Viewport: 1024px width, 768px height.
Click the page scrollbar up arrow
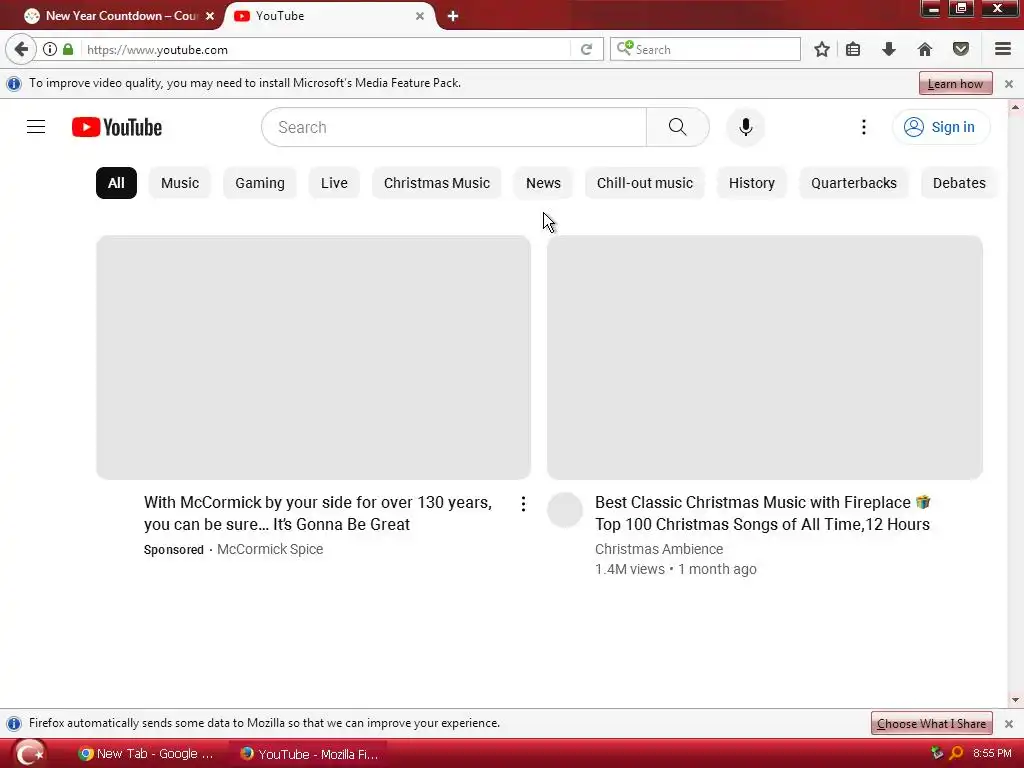1015,108
